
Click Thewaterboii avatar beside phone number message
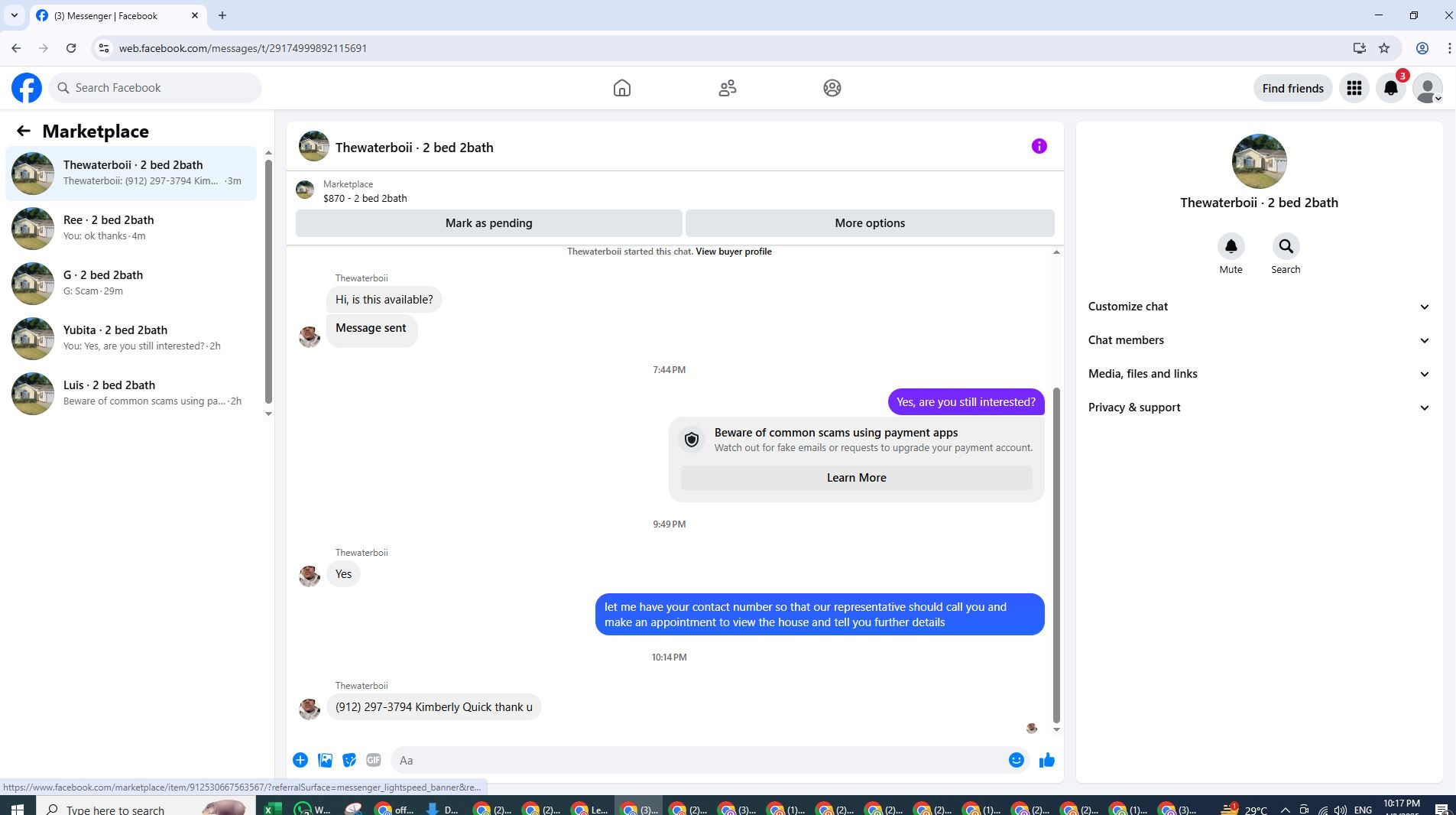point(310,709)
